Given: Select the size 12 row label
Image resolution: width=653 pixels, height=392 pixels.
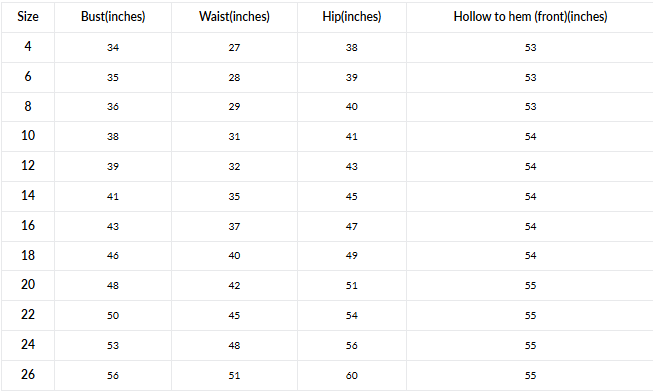Looking at the screenshot, I should point(28,165).
